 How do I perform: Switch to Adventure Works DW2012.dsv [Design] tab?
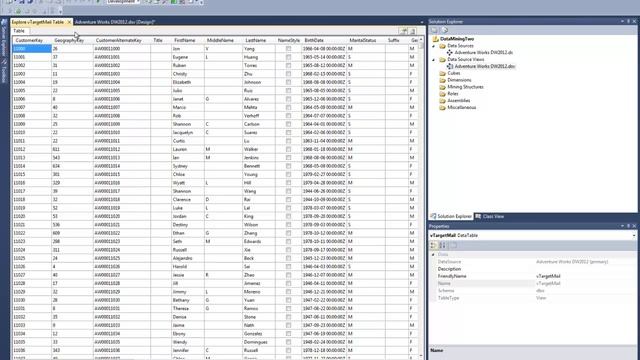click(115, 22)
